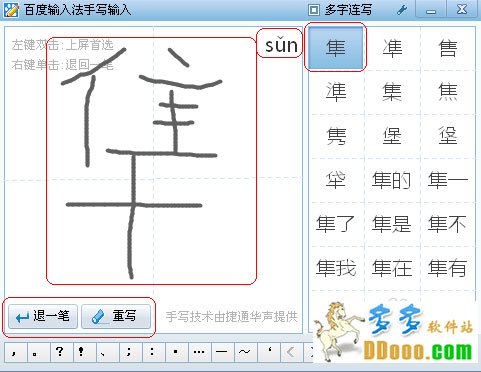Pick the phrase candidate 隼我

click(336, 268)
